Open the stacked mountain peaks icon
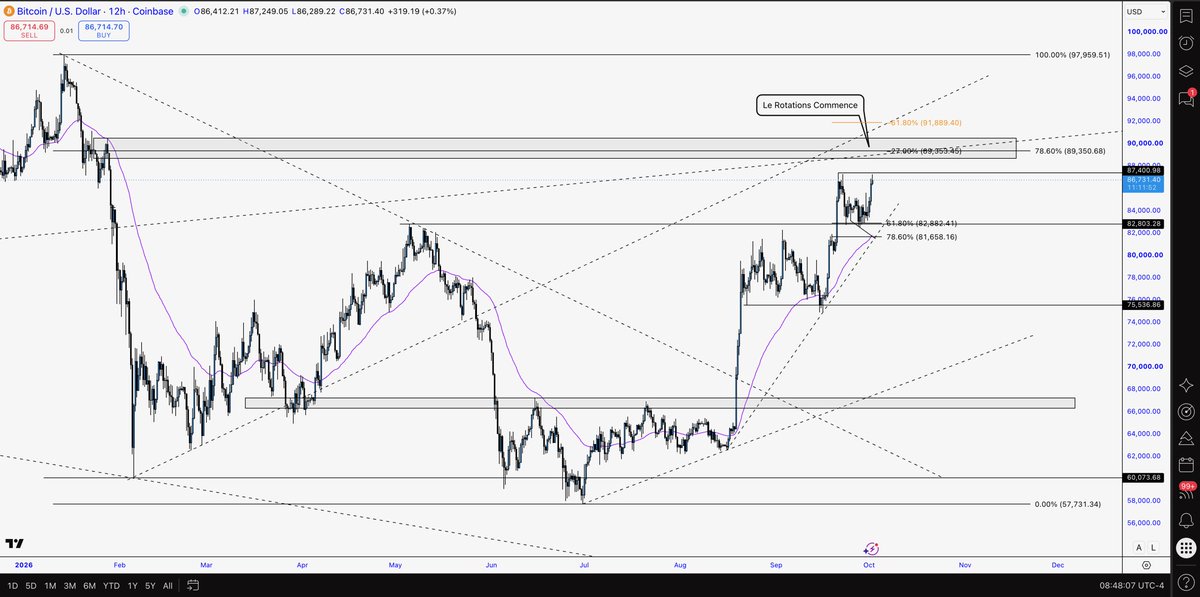1200x597 pixels. 1186,438
